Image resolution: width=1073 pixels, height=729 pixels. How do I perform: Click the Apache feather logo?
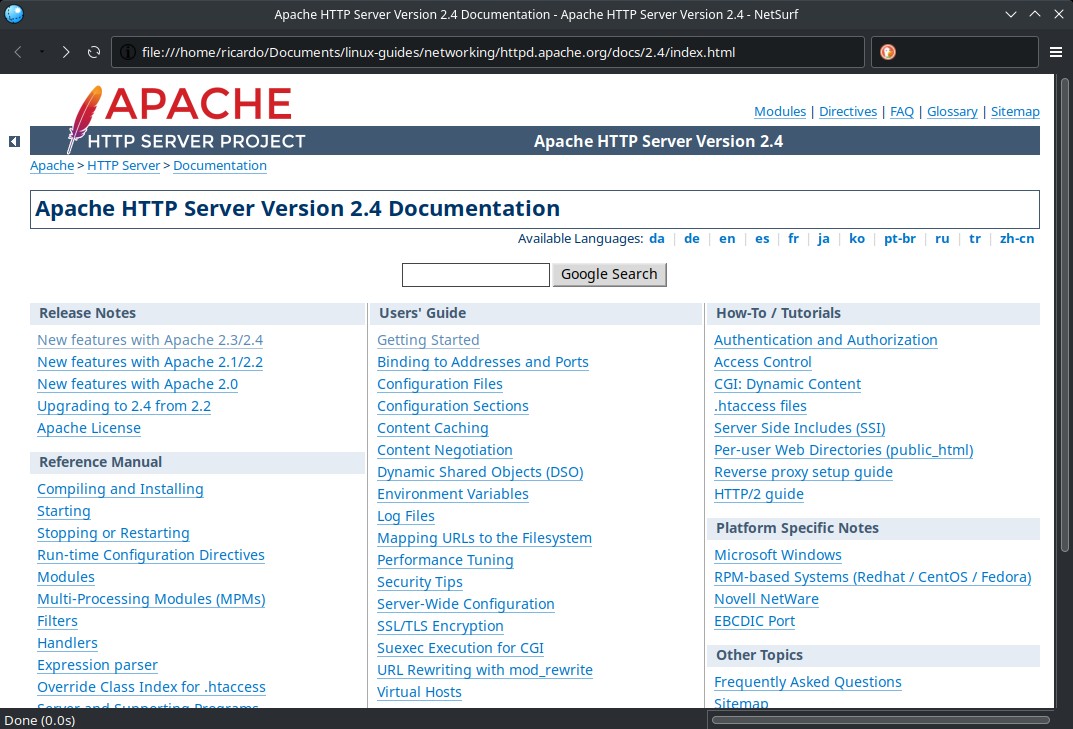pyautogui.click(x=83, y=119)
